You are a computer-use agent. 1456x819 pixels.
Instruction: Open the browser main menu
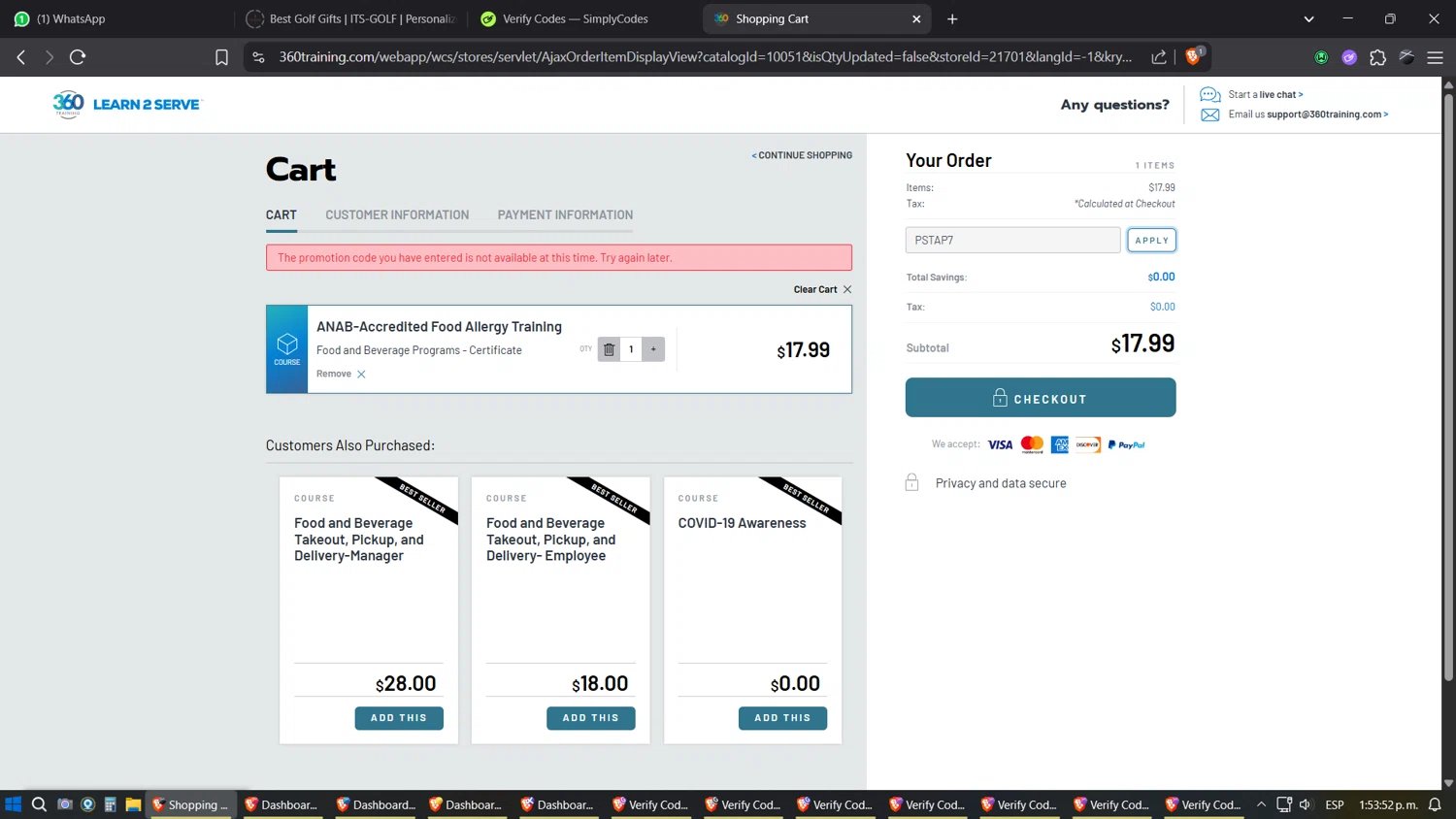tap(1435, 57)
